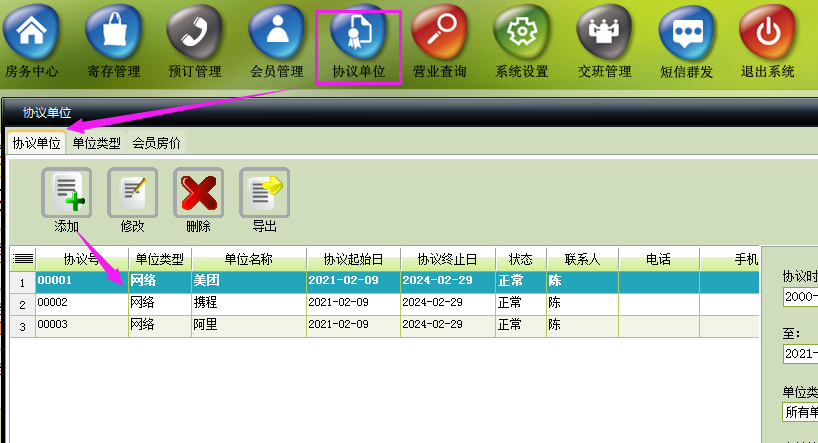Click 网络 type cell in 阿里 row

pyautogui.click(x=160, y=326)
